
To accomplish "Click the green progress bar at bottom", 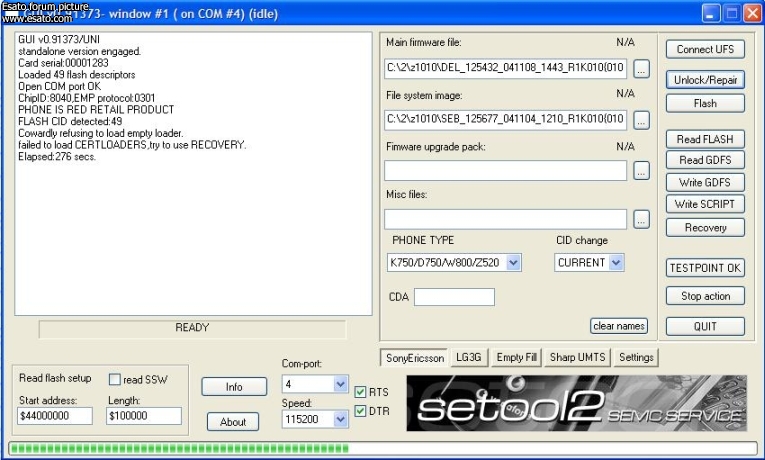I will pos(382,449).
